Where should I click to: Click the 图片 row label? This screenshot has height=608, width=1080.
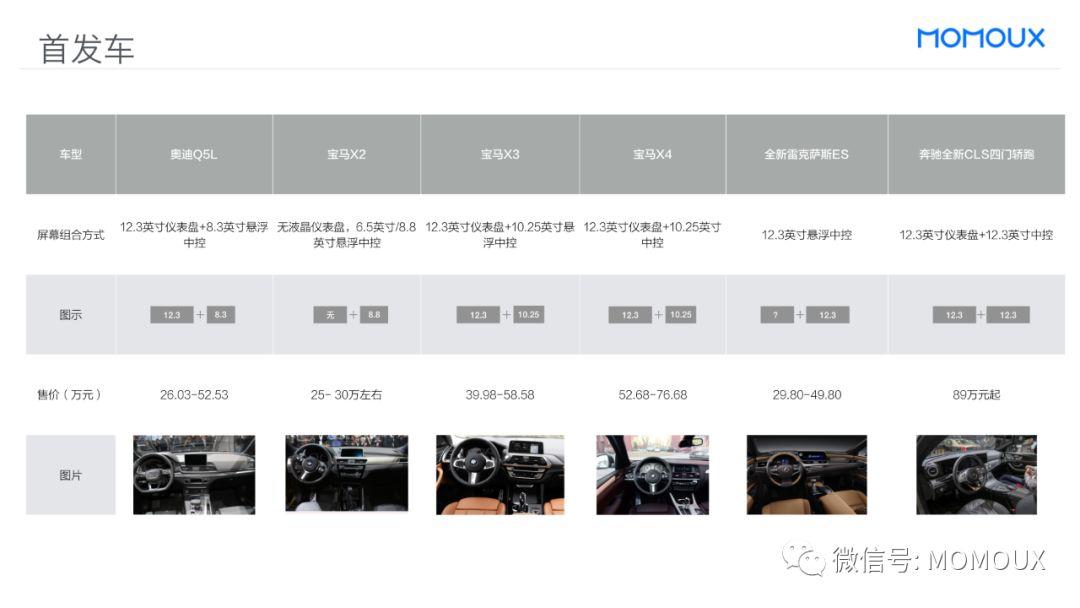point(70,475)
